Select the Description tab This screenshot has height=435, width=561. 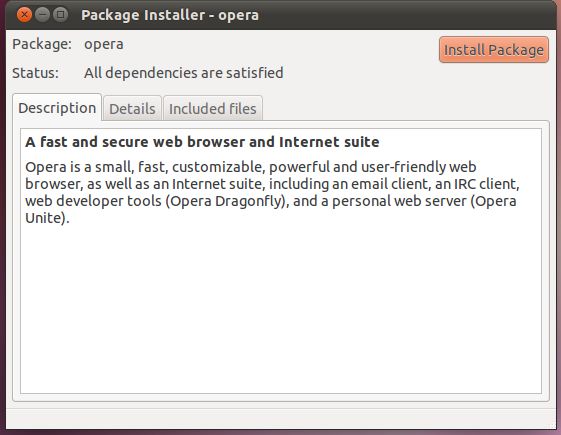tap(57, 108)
